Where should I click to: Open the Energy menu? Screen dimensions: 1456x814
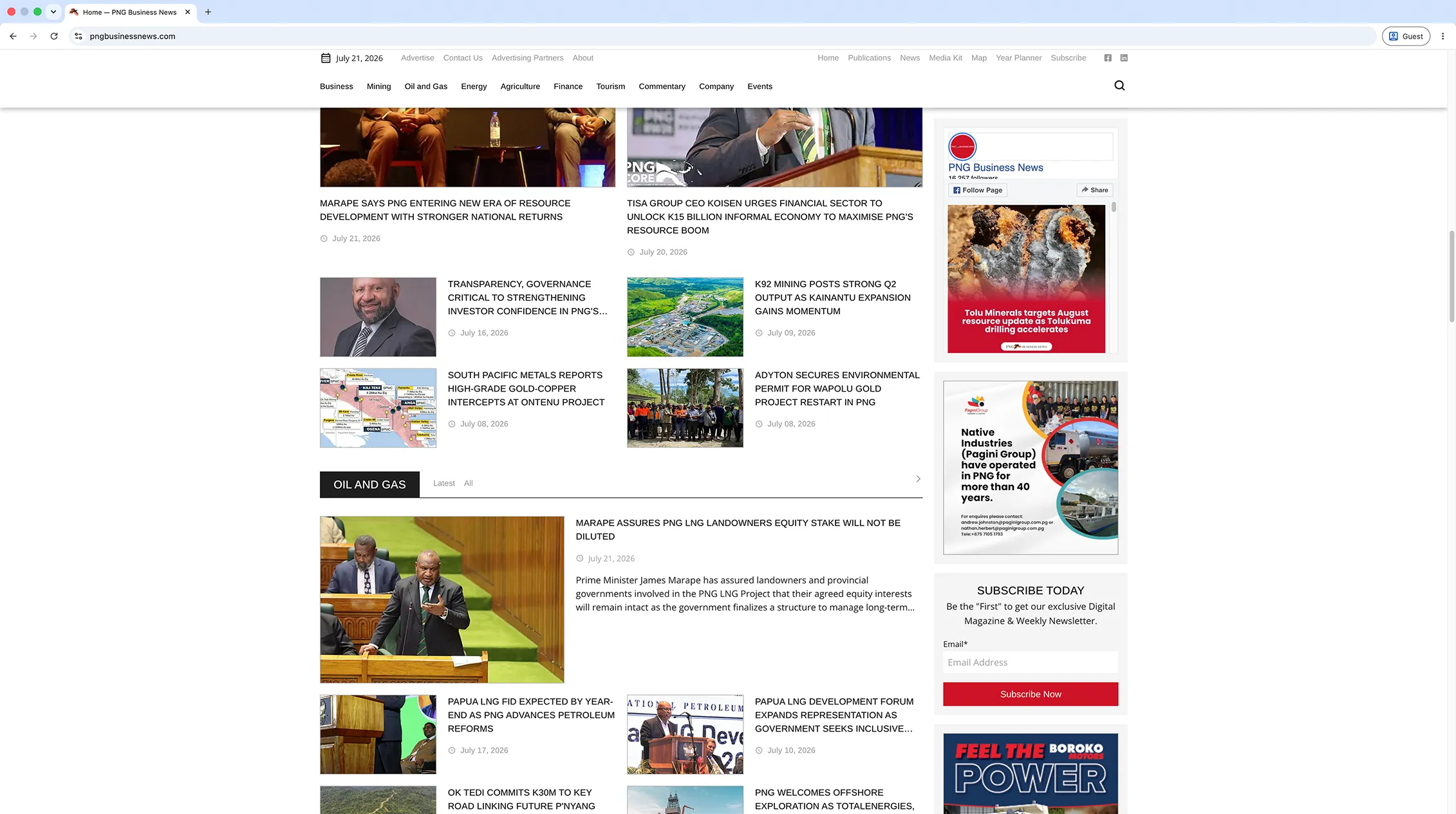(474, 86)
